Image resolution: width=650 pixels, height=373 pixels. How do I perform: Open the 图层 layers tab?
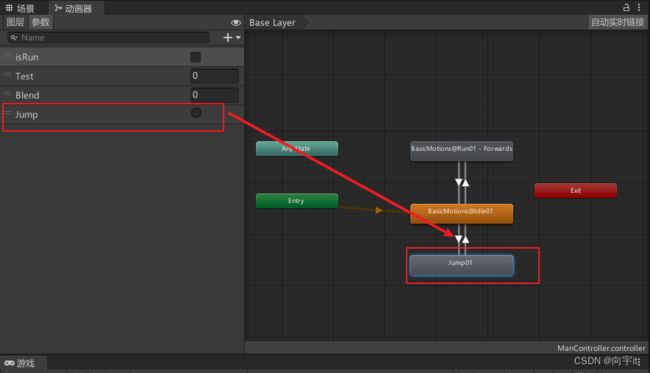tap(15, 22)
